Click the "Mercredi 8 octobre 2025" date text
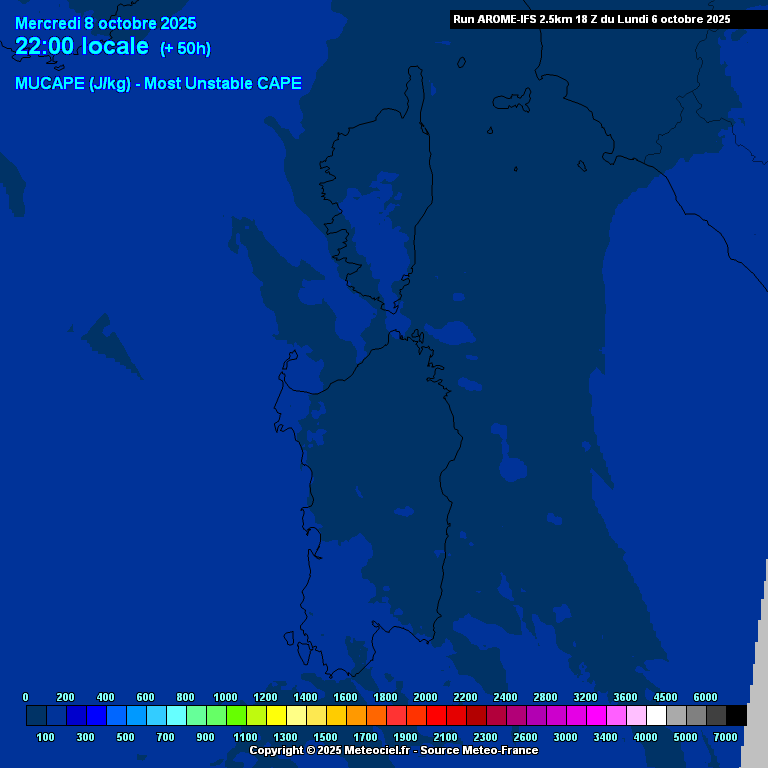Viewport: 768px width, 768px height. [x=105, y=24]
